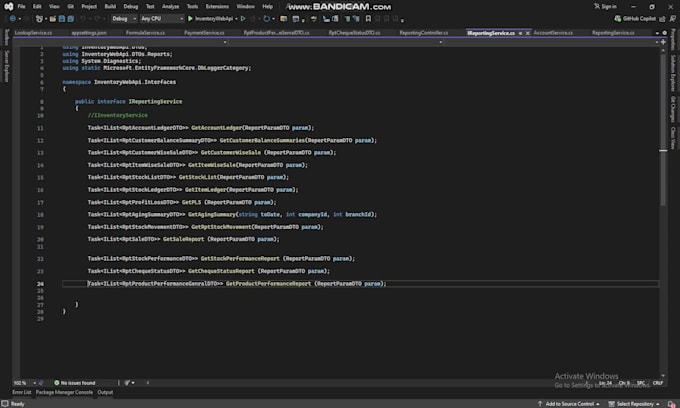The width and height of the screenshot is (680, 408).
Task: Expand the InventoryWebApi start target dropdown arrow
Action: click(236, 19)
